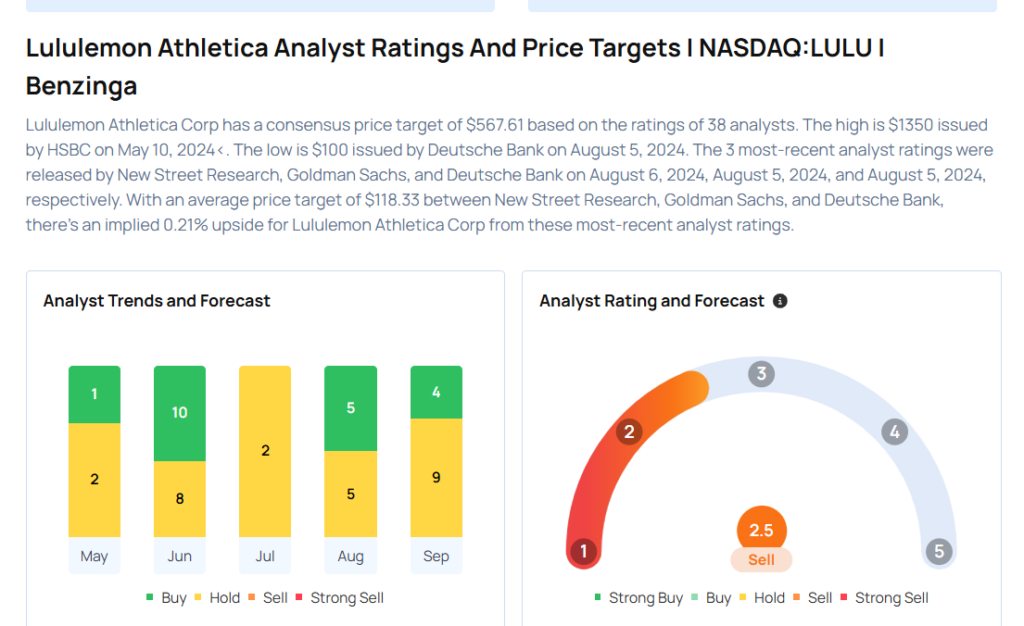
Task: Select the May month label
Action: pos(94,556)
